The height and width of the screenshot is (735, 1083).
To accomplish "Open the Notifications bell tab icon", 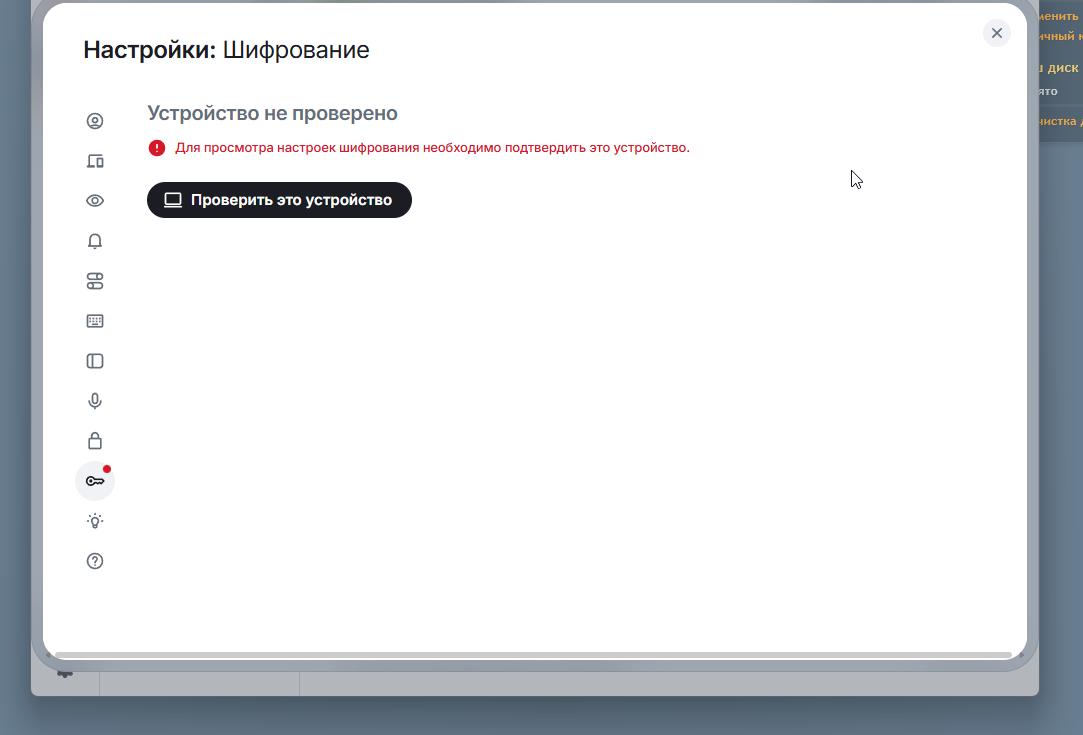I will (95, 241).
